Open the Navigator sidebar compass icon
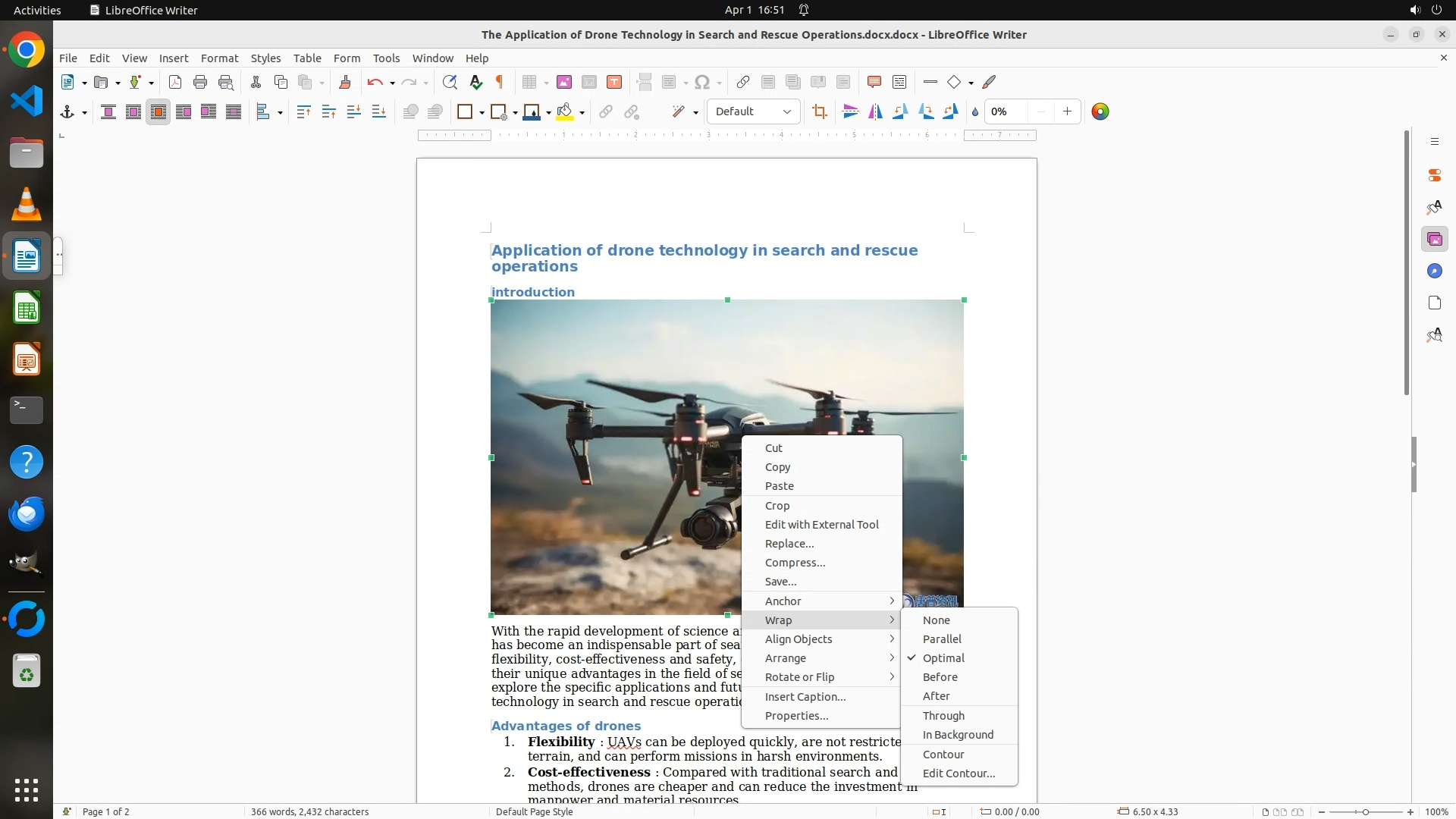 [x=1434, y=271]
